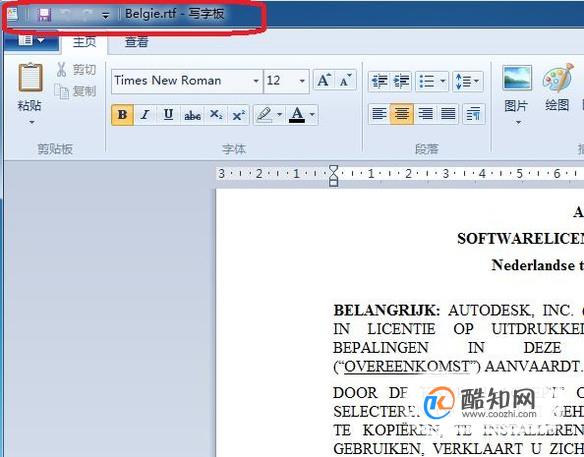Open the list style dropdown arrow
The width and height of the screenshot is (584, 457).
click(x=442, y=81)
